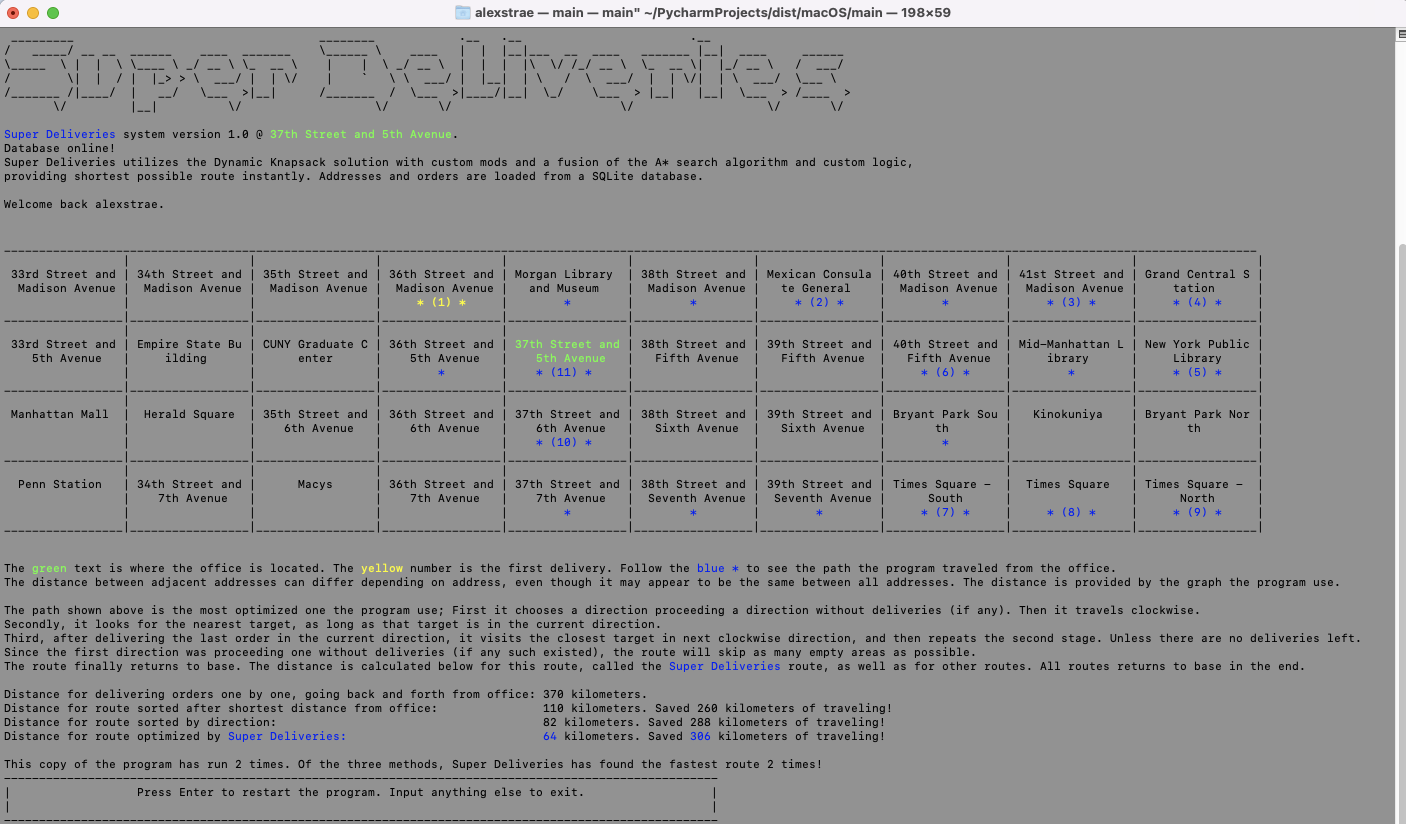Viewport: 1406px width, 824px height.
Task: Click the yellow minimize window button
Action: point(33,13)
